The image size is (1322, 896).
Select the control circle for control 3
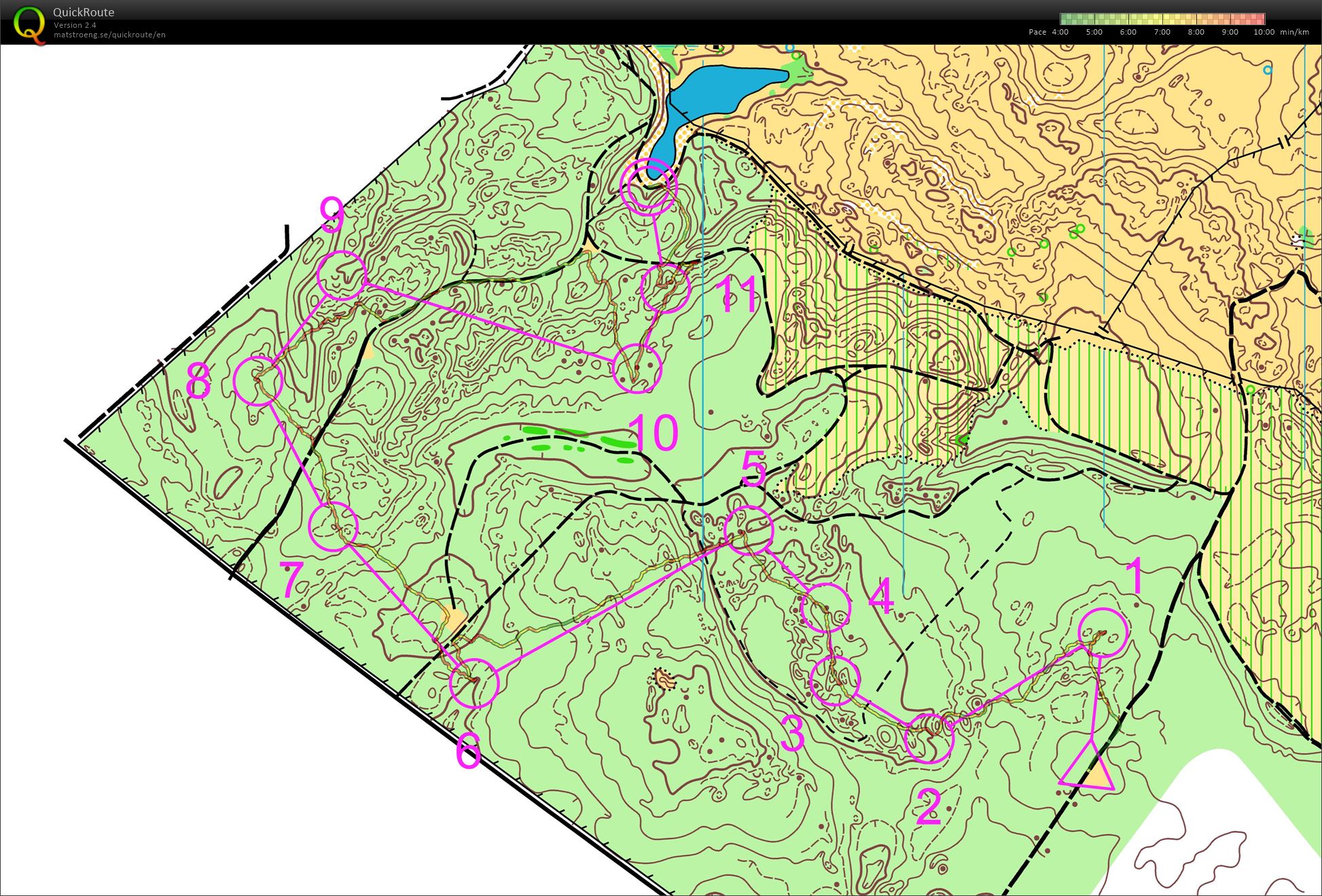coord(836,681)
